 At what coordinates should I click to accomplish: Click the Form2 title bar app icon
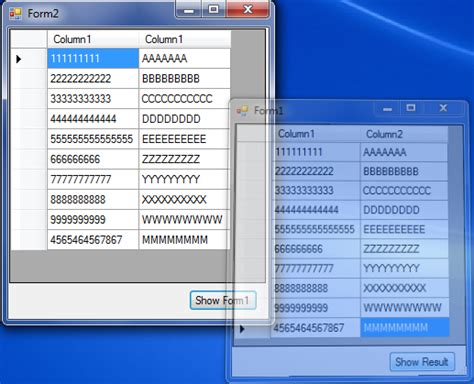[15, 14]
